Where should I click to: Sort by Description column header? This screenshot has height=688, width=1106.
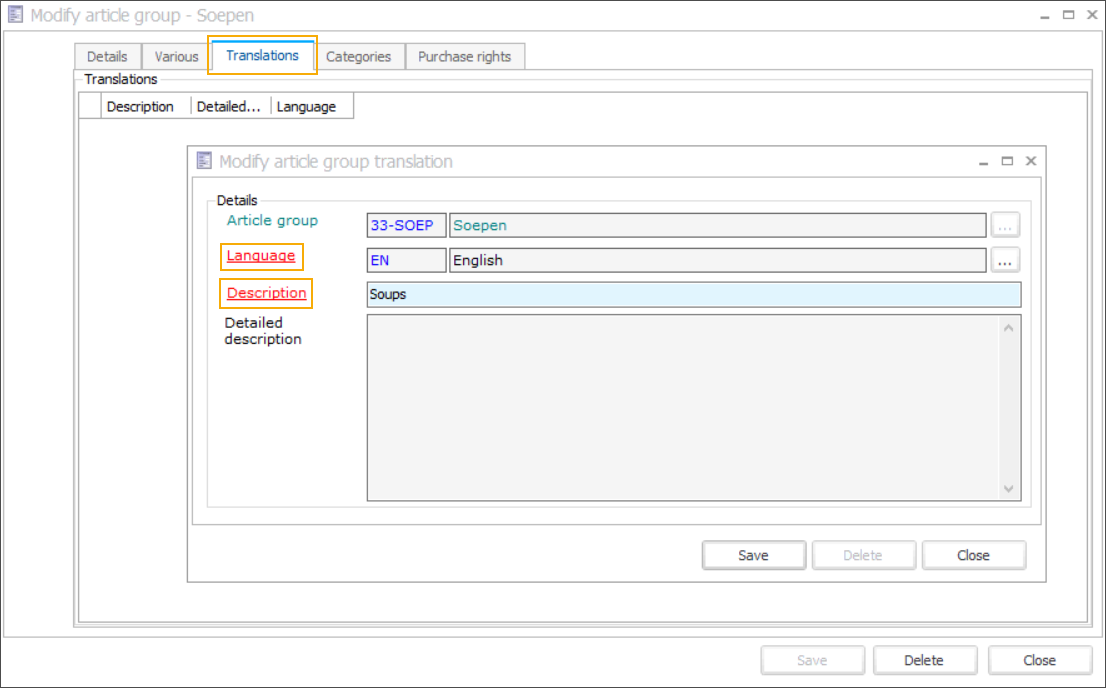(140, 107)
